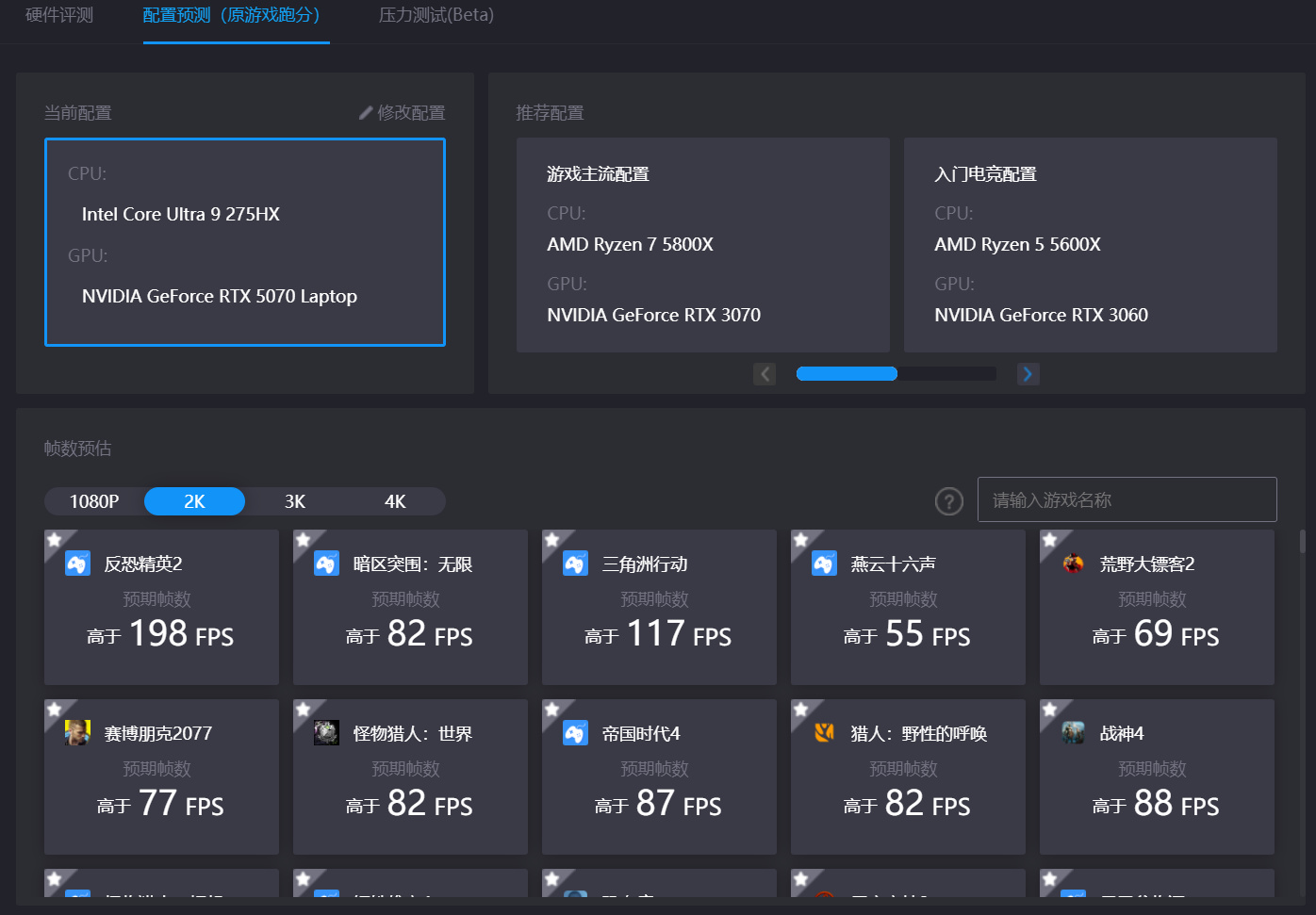
Task: Select the 2K resolution option
Action: [194, 501]
